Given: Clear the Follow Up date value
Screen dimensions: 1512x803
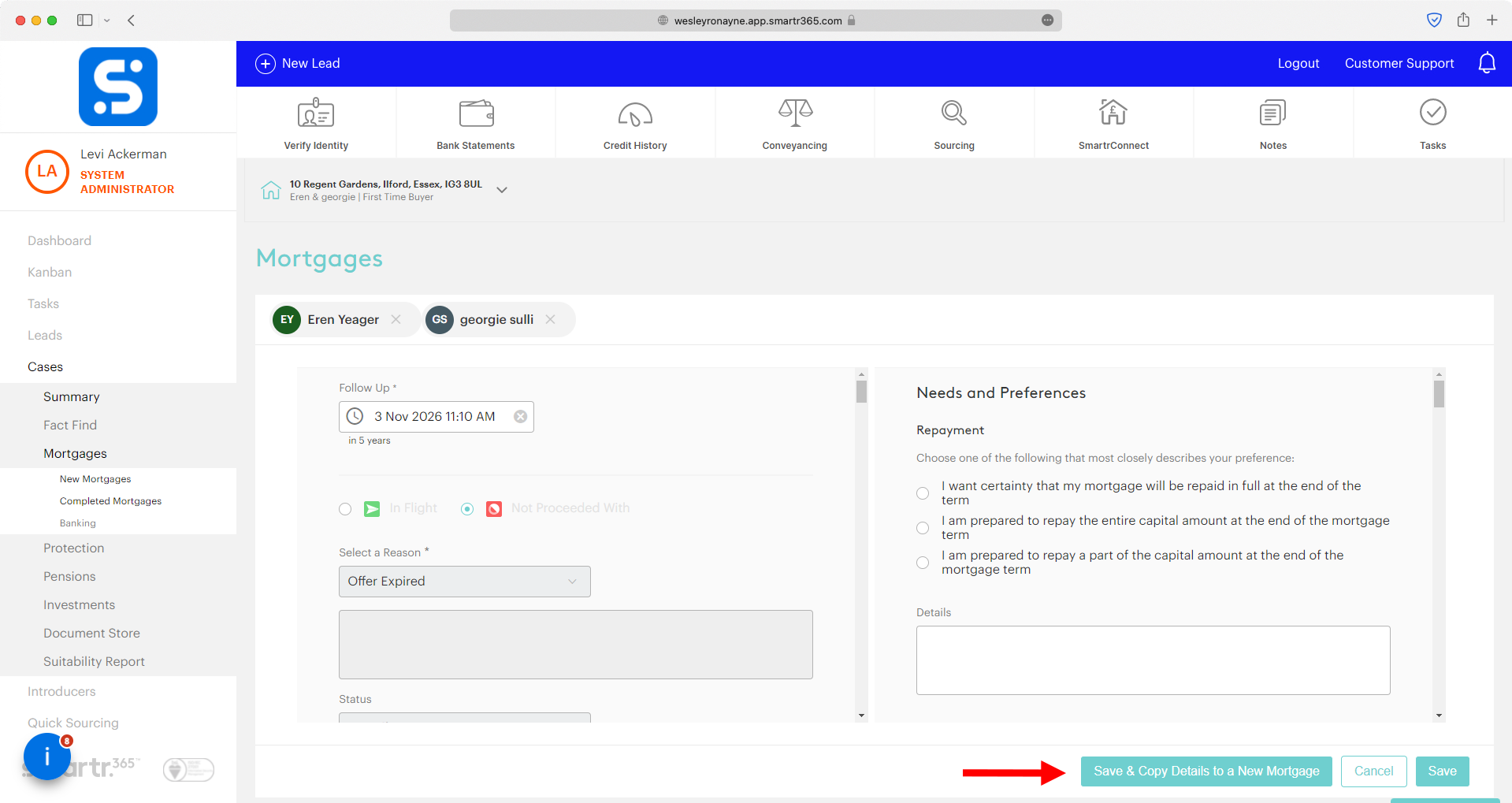Looking at the screenshot, I should coord(520,417).
